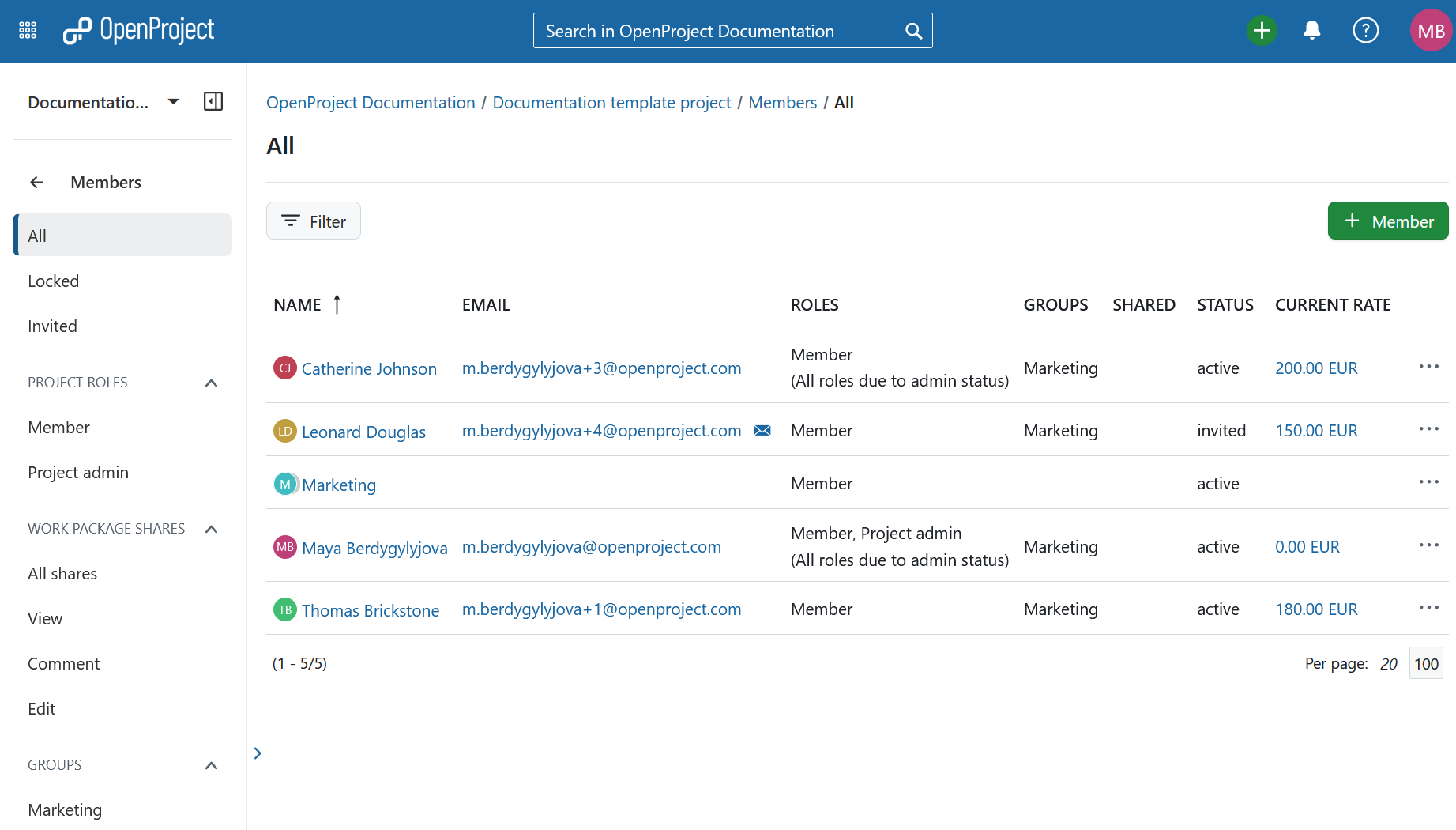Image resolution: width=1456 pixels, height=830 pixels.
Task: Open the Filter panel
Action: [313, 221]
